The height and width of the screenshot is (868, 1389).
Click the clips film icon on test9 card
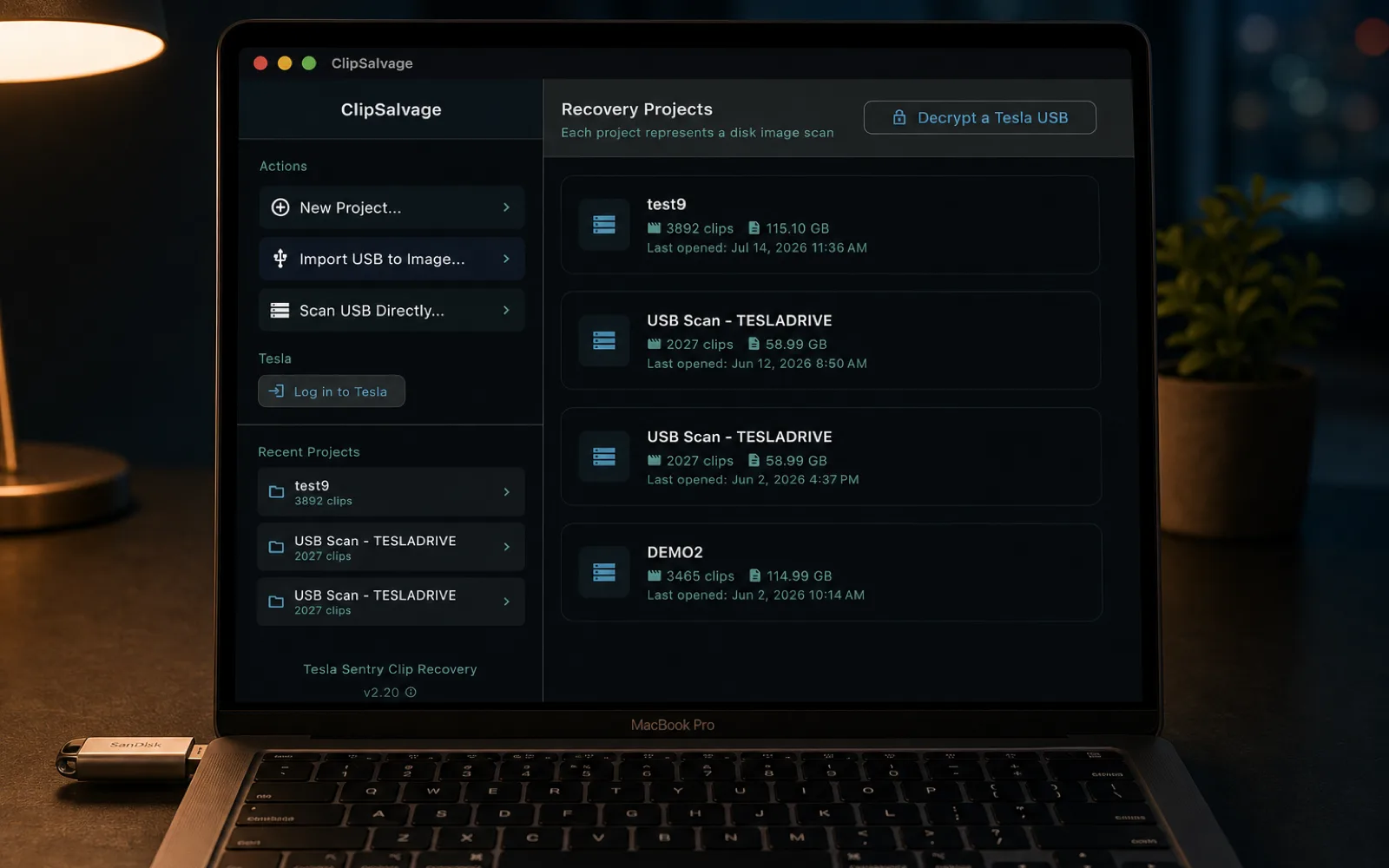(654, 228)
